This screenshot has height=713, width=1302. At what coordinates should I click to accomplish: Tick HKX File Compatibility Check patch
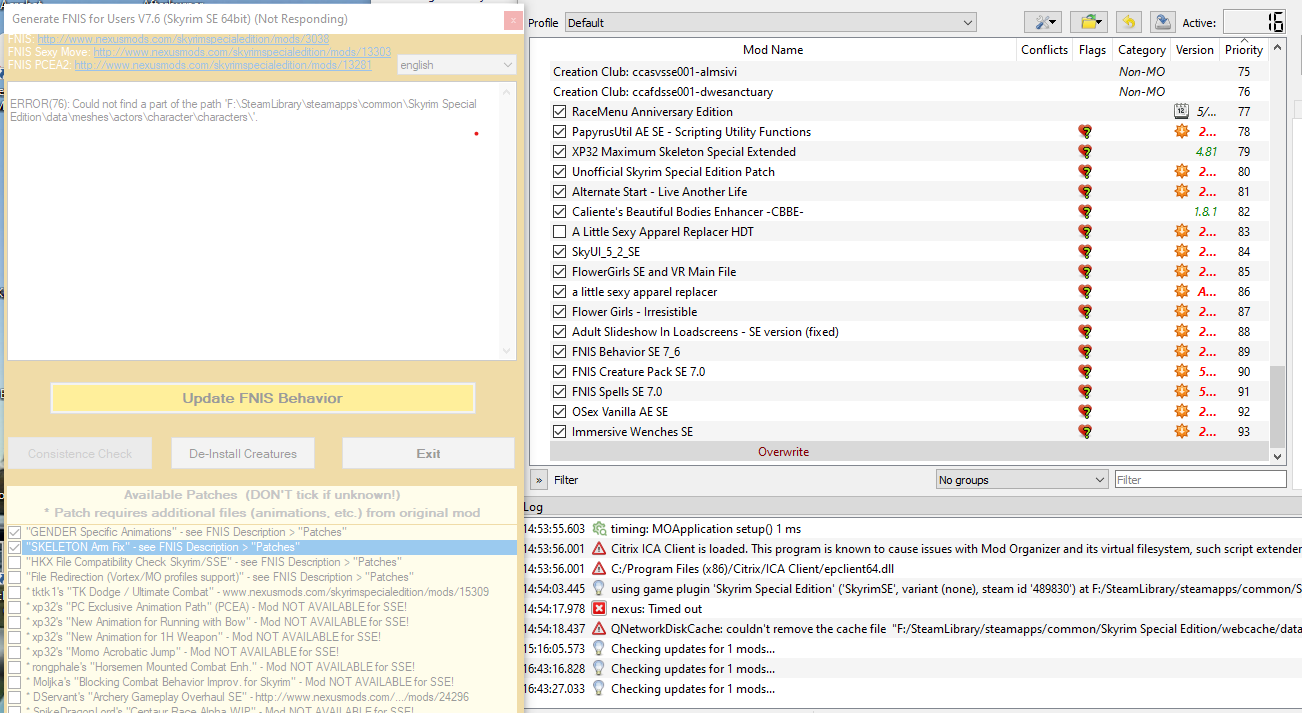point(14,562)
